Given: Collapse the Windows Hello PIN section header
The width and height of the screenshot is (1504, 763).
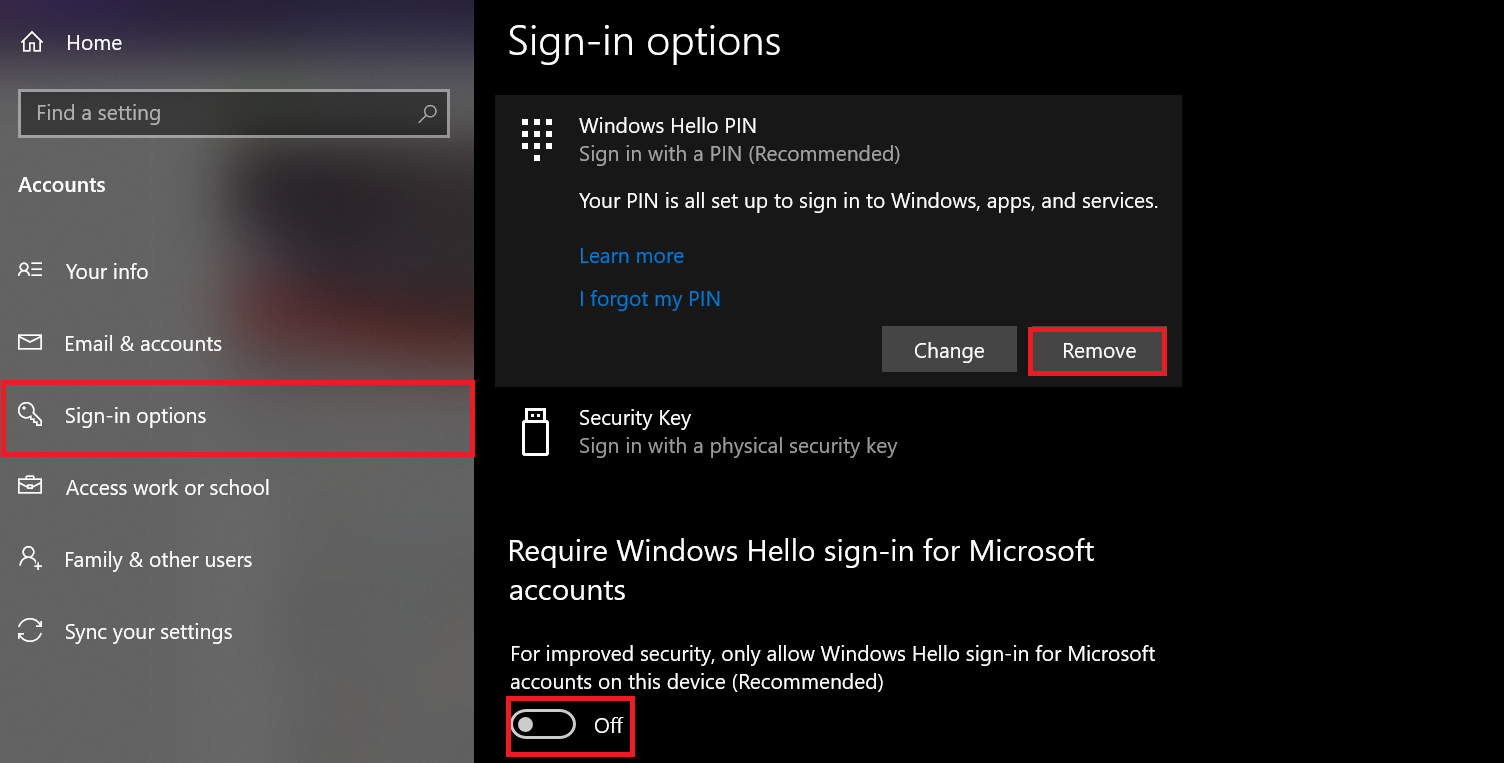Looking at the screenshot, I should (838, 139).
